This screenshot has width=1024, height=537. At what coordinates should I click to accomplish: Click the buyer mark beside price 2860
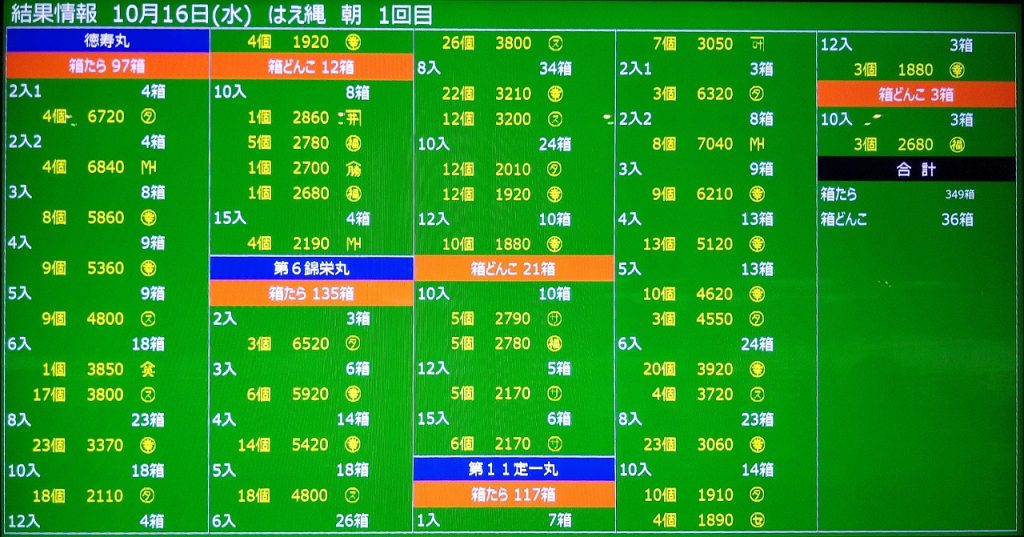click(x=352, y=117)
